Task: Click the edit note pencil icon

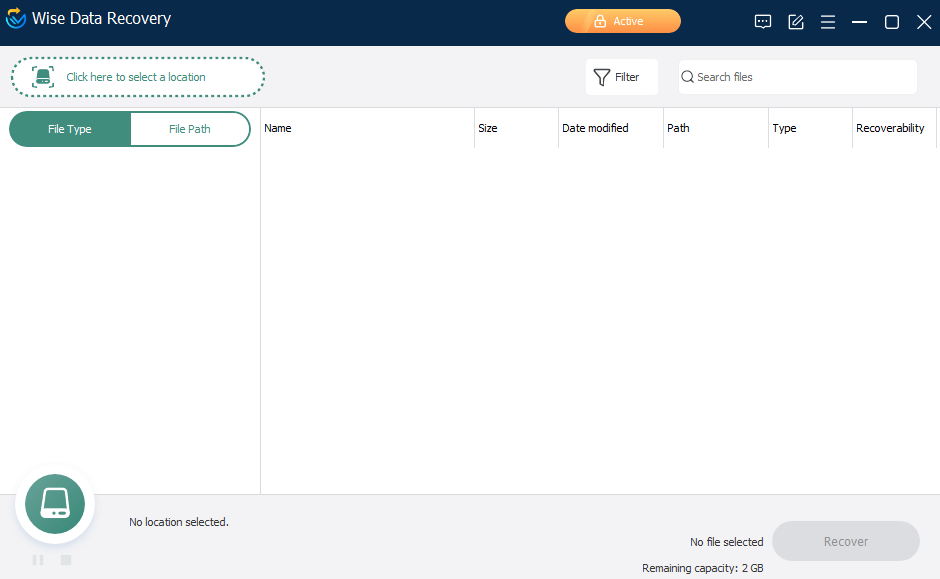Action: [796, 22]
